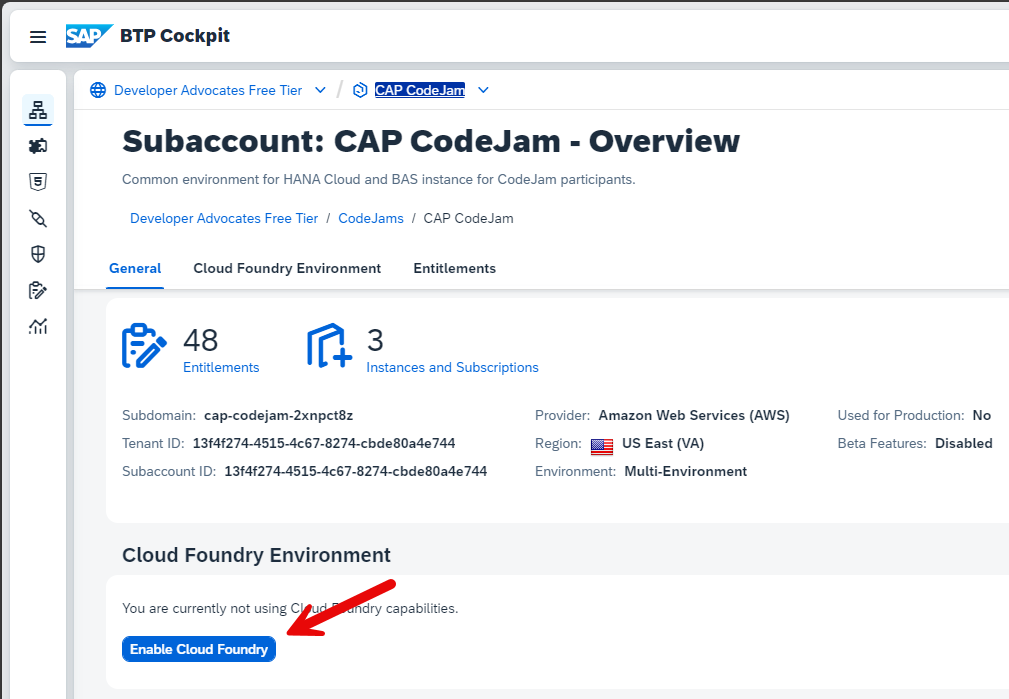Open the General tab

point(135,268)
